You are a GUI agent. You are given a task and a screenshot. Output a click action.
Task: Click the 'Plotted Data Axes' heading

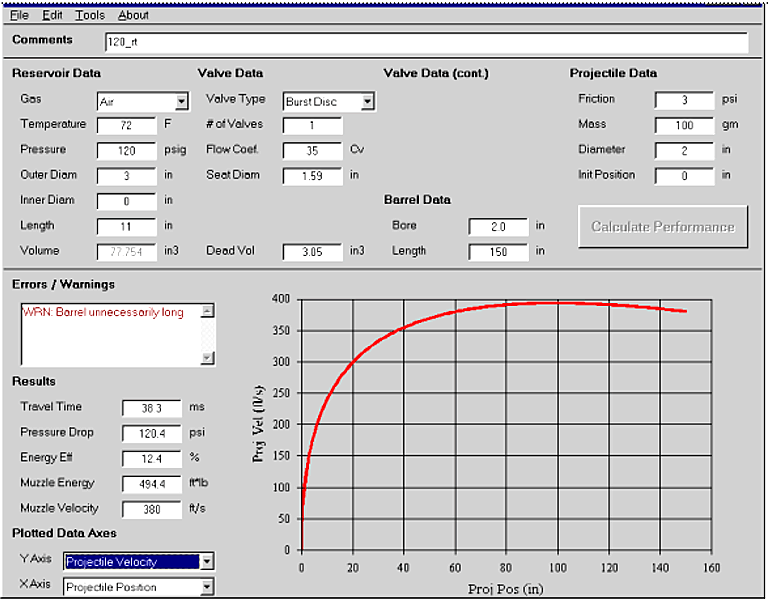point(64,533)
